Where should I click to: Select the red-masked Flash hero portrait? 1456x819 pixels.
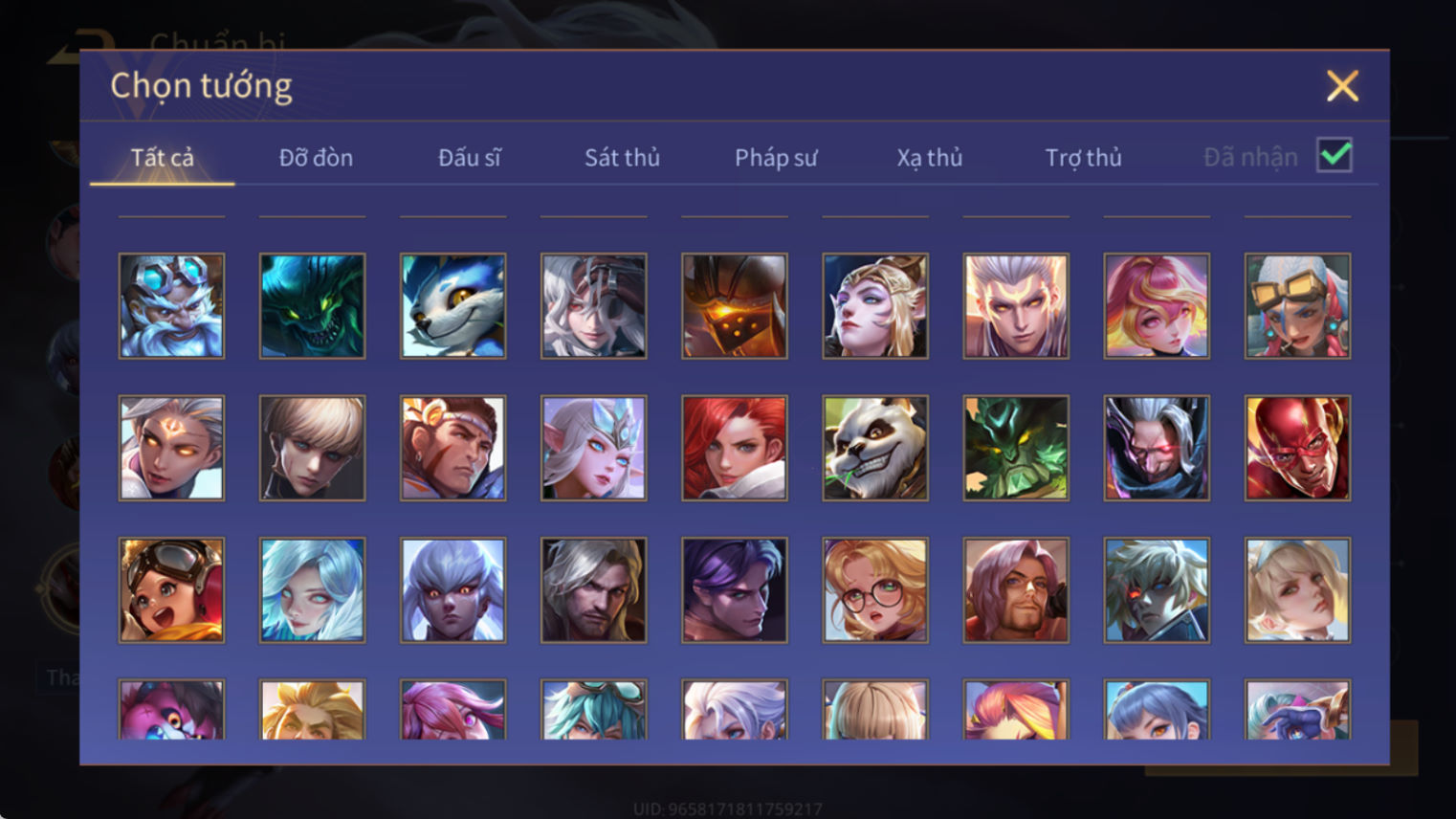[x=1297, y=448]
